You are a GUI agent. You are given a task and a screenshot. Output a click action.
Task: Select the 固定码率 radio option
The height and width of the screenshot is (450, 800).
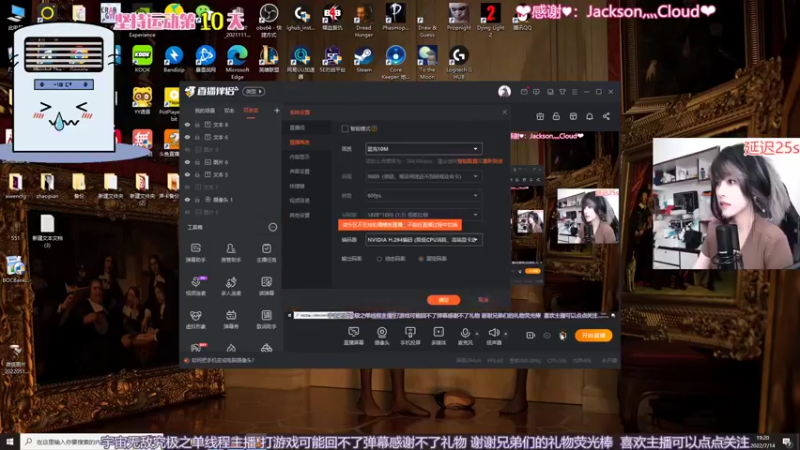(421, 259)
